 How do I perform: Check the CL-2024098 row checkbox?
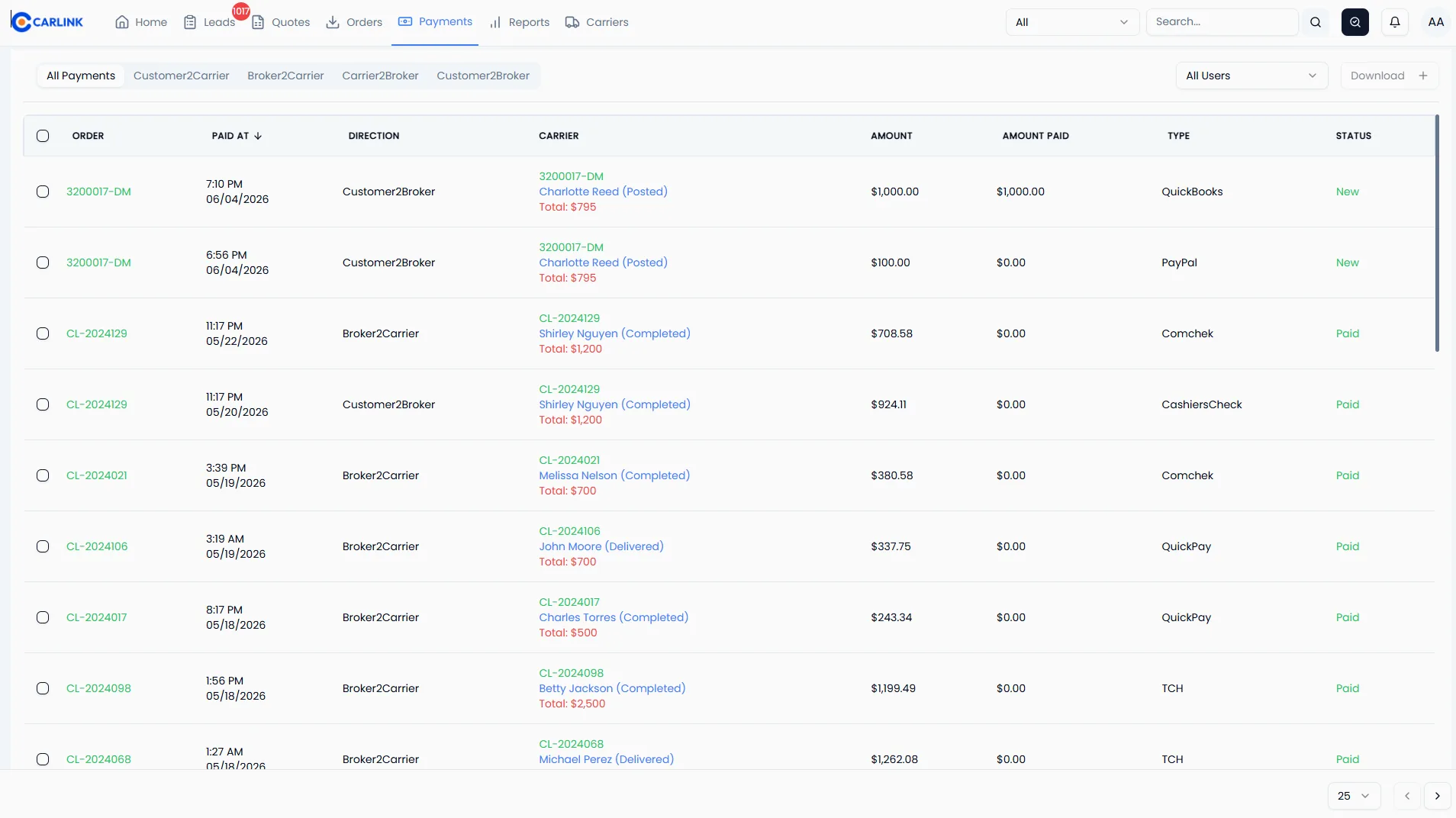coord(43,688)
